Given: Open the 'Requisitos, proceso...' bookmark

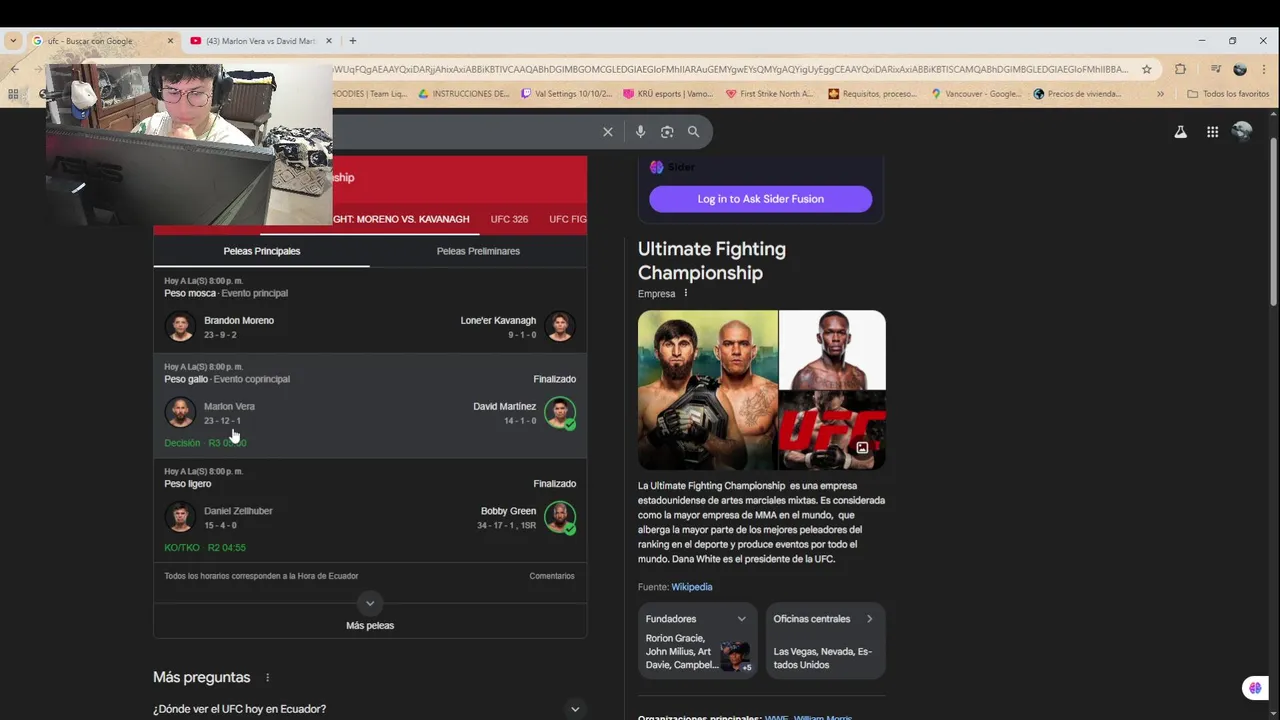Looking at the screenshot, I should tap(872, 94).
